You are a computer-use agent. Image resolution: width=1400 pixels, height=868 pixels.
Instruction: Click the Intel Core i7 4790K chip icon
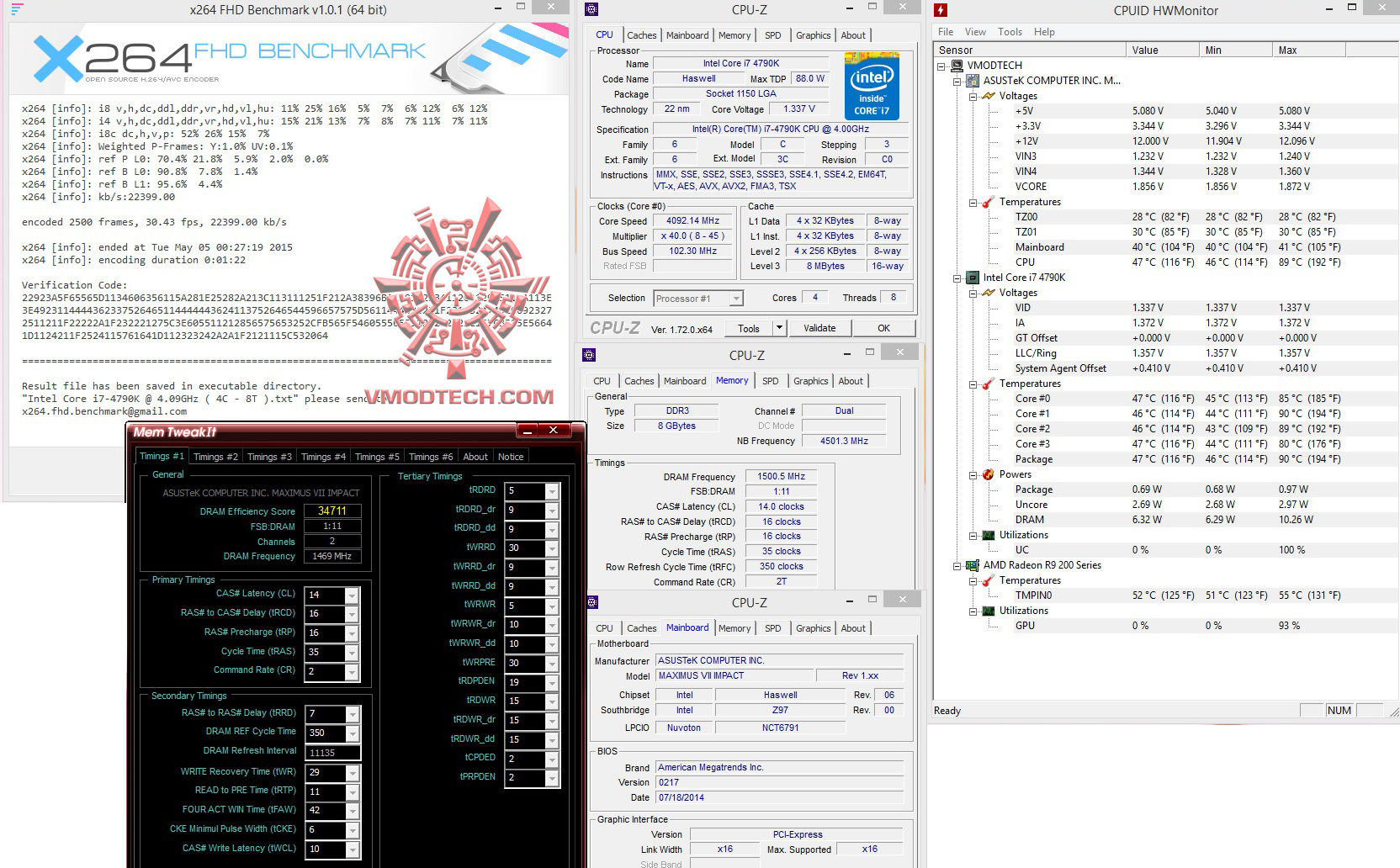973,278
